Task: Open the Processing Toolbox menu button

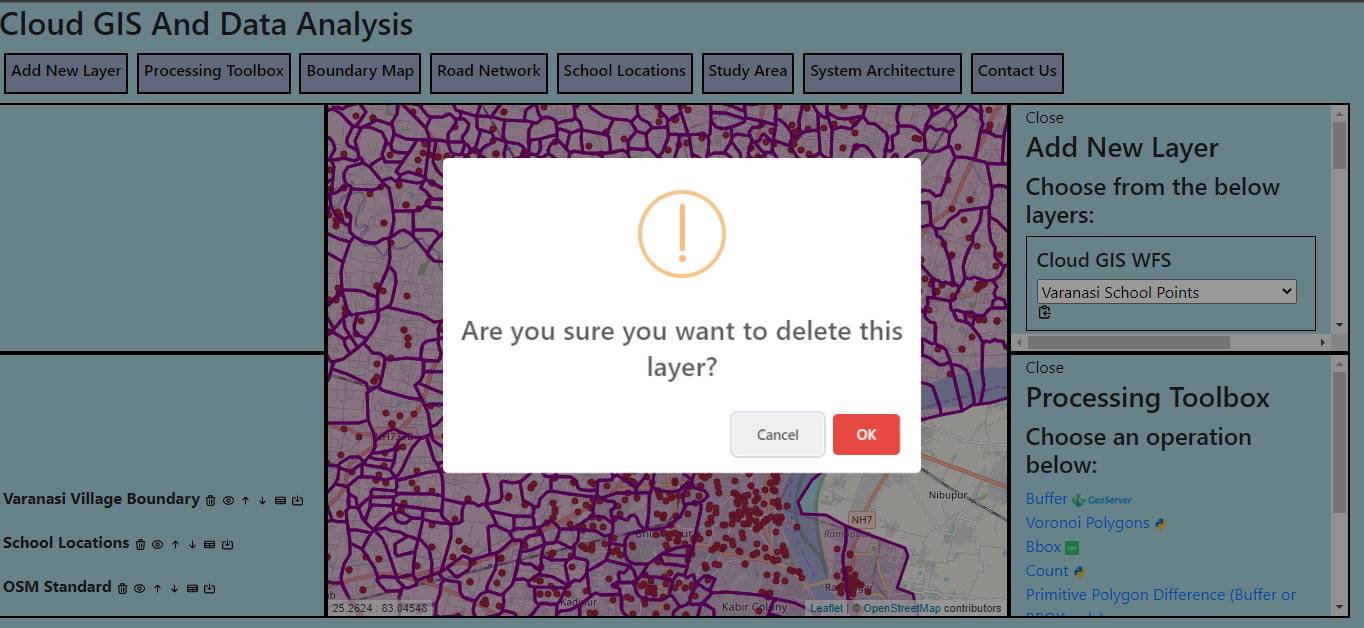Action: coord(214,72)
